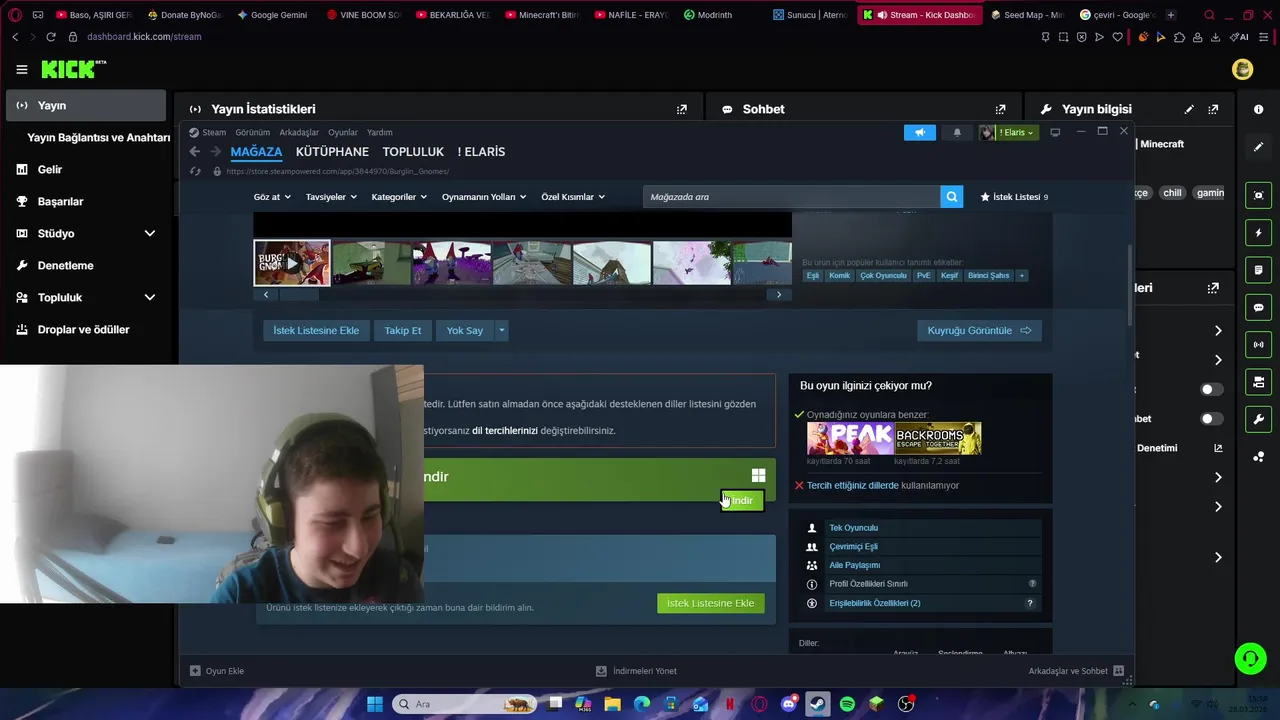Click the broadcast signal icon in right rail
1280x720 pixels.
(1259, 345)
